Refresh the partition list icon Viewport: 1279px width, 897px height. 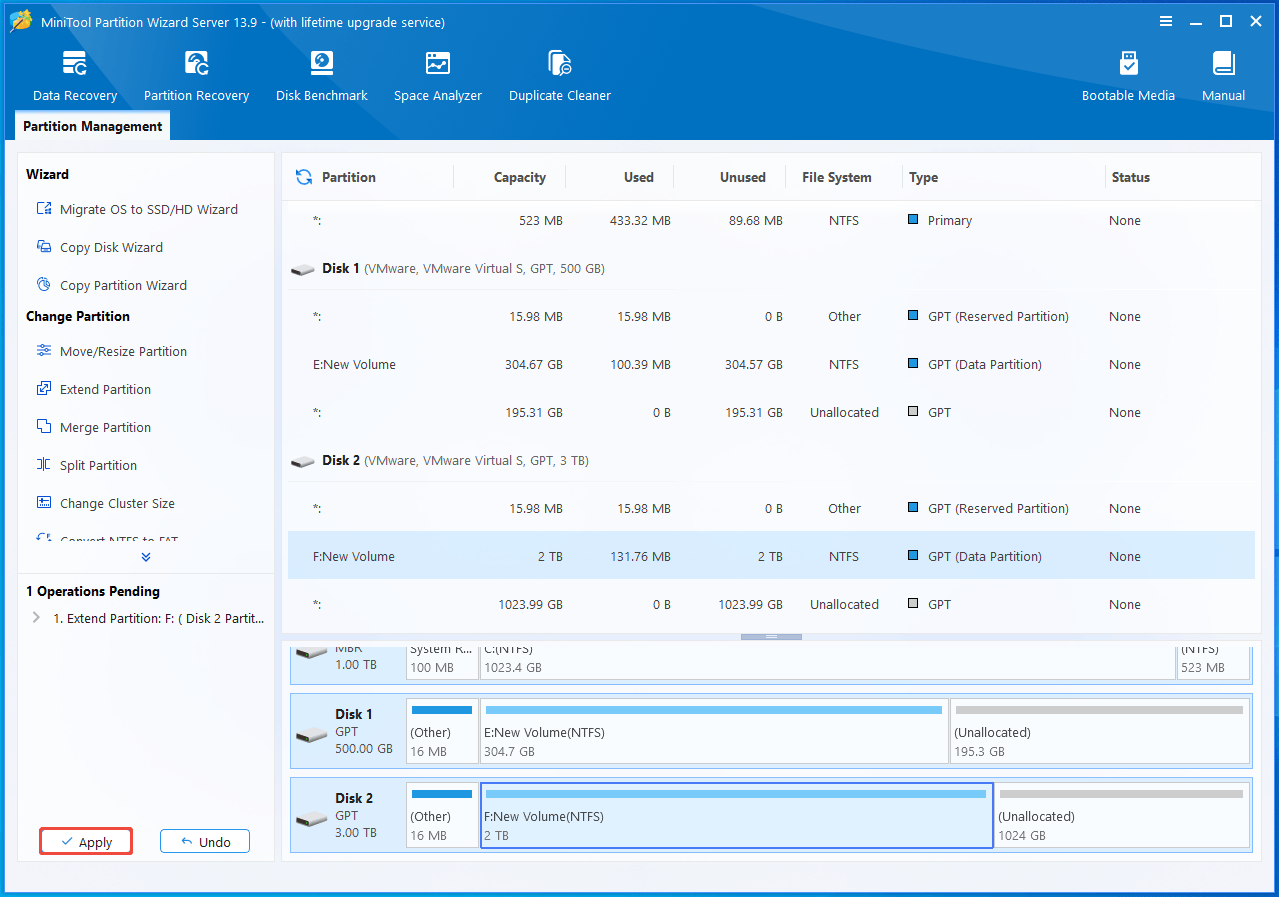304,177
